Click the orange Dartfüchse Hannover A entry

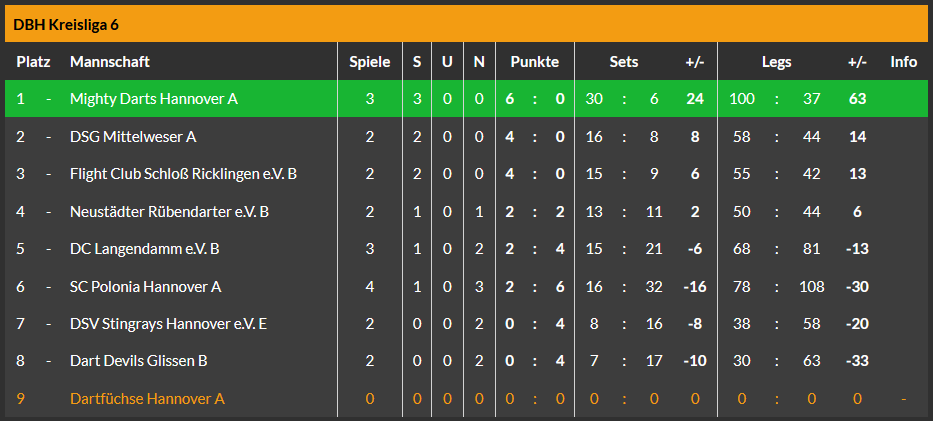[147, 399]
